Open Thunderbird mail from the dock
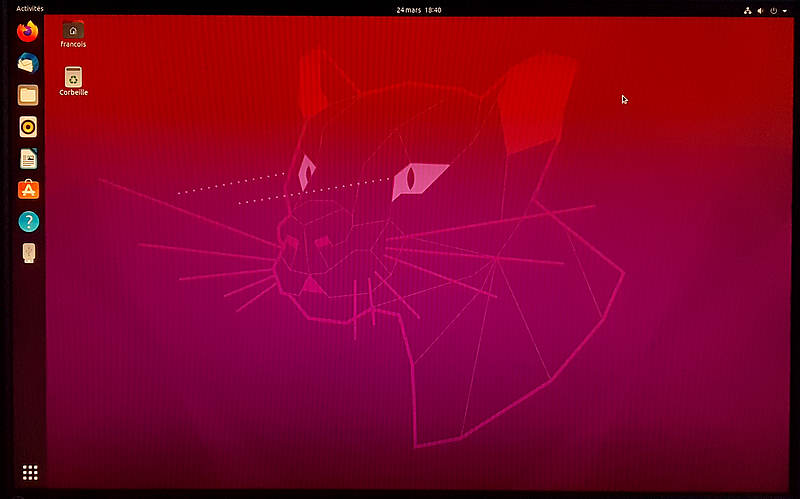This screenshot has width=800, height=499. click(x=28, y=63)
